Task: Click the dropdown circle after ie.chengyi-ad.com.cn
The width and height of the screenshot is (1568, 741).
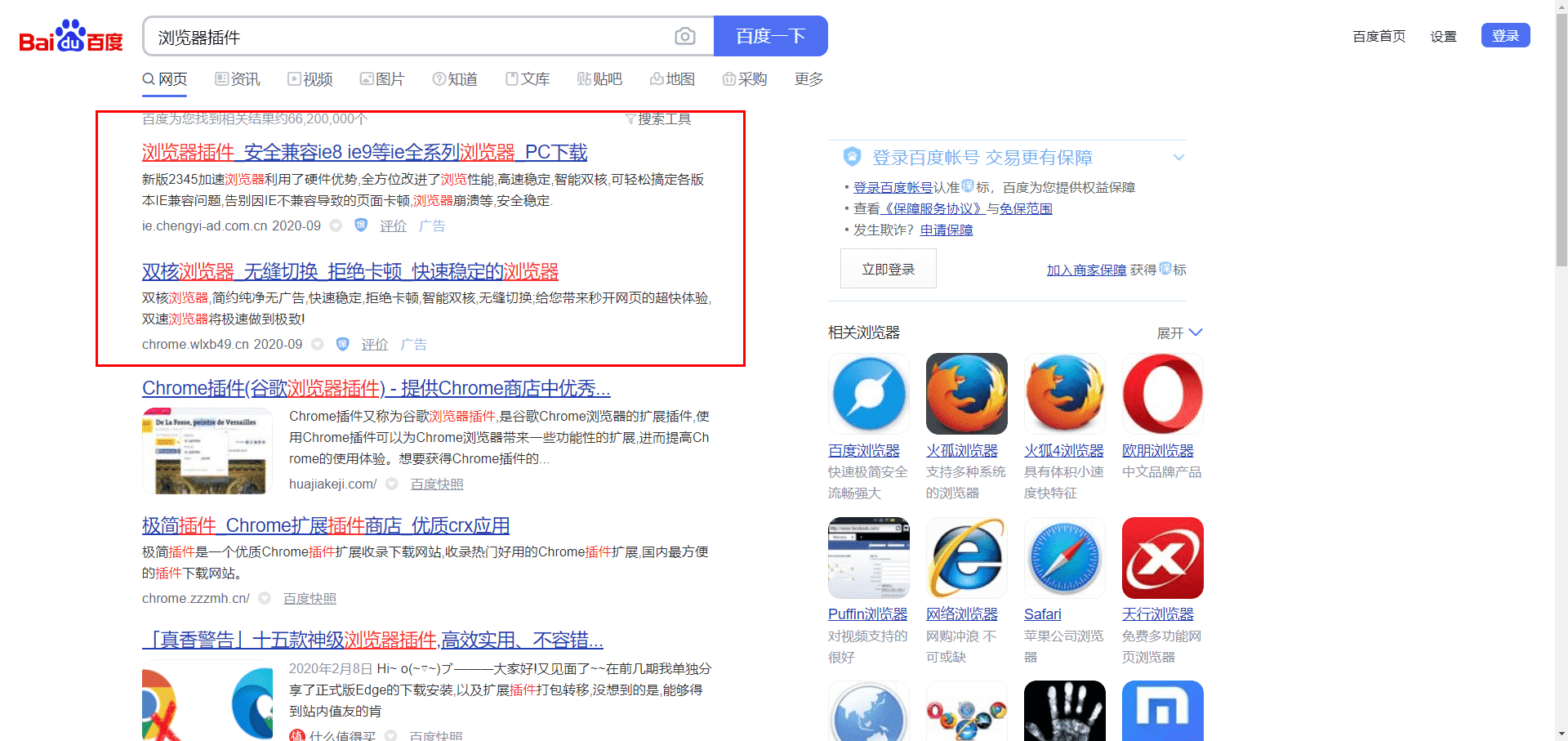Action: [336, 225]
